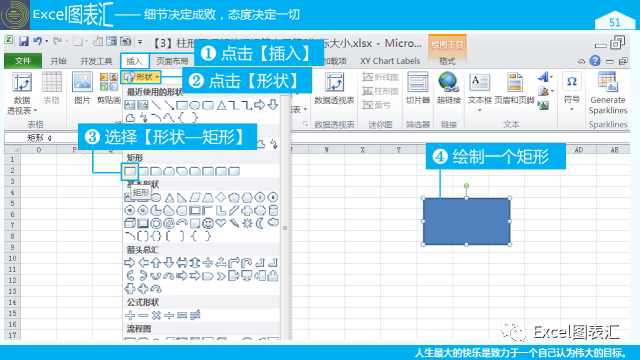Click the blue rectangle shape on sheet
This screenshot has height=360, width=640.
tap(467, 221)
